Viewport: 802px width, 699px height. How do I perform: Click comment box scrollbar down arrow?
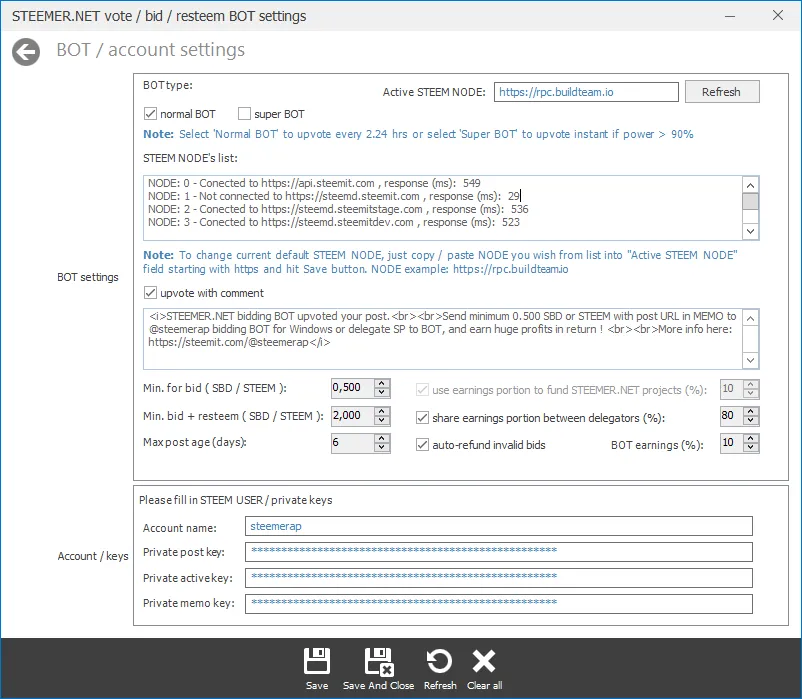[x=750, y=360]
